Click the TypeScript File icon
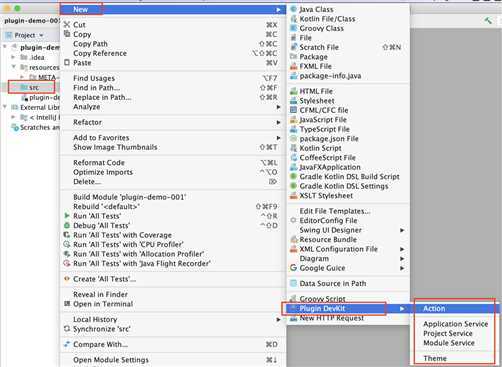 [x=294, y=129]
